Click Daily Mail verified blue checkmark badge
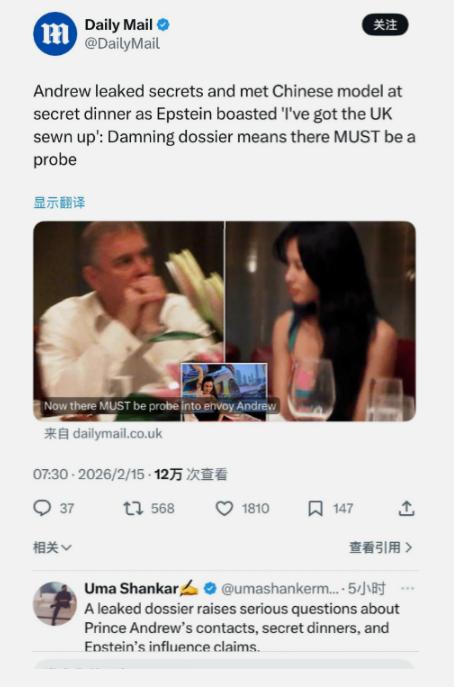Viewport: 454px width, 687px height. [163, 25]
